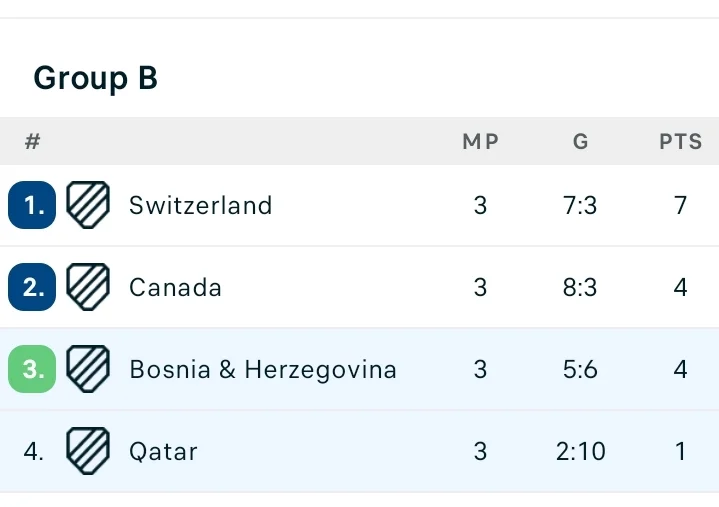This screenshot has height=507, width=719.
Task: Click the rank 4 position number
Action: point(33,452)
